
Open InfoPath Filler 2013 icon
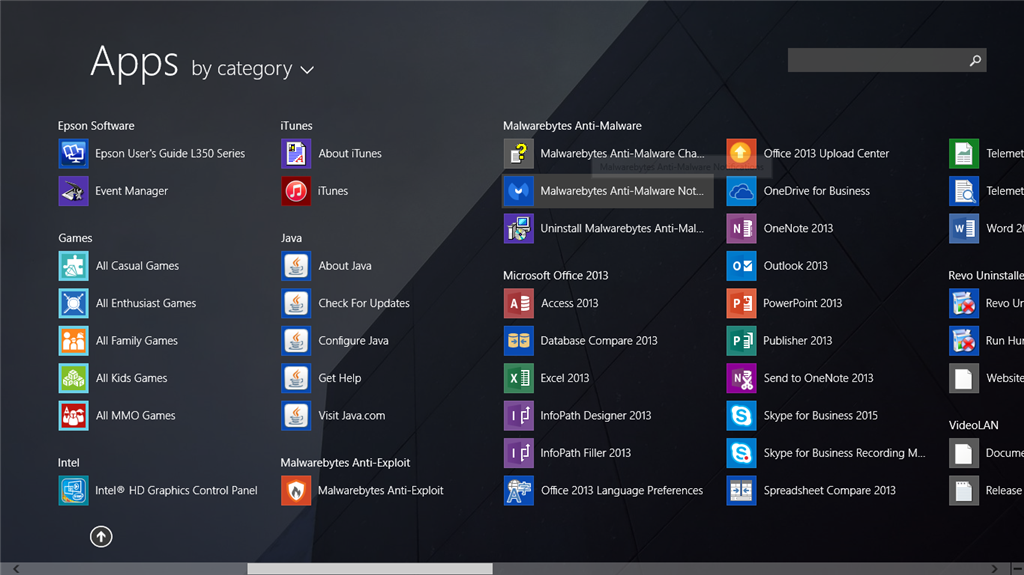point(519,453)
